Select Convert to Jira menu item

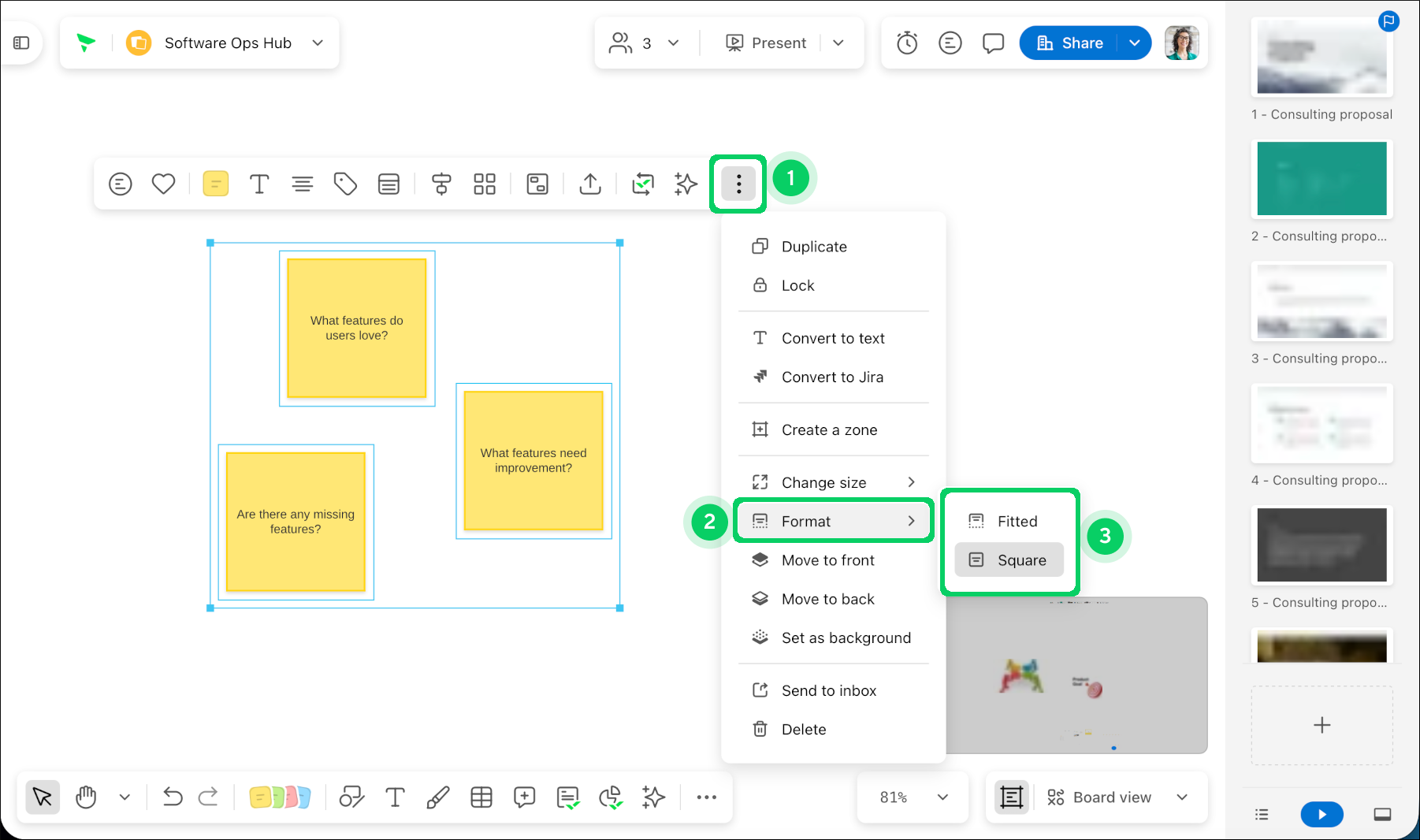pyautogui.click(x=833, y=377)
